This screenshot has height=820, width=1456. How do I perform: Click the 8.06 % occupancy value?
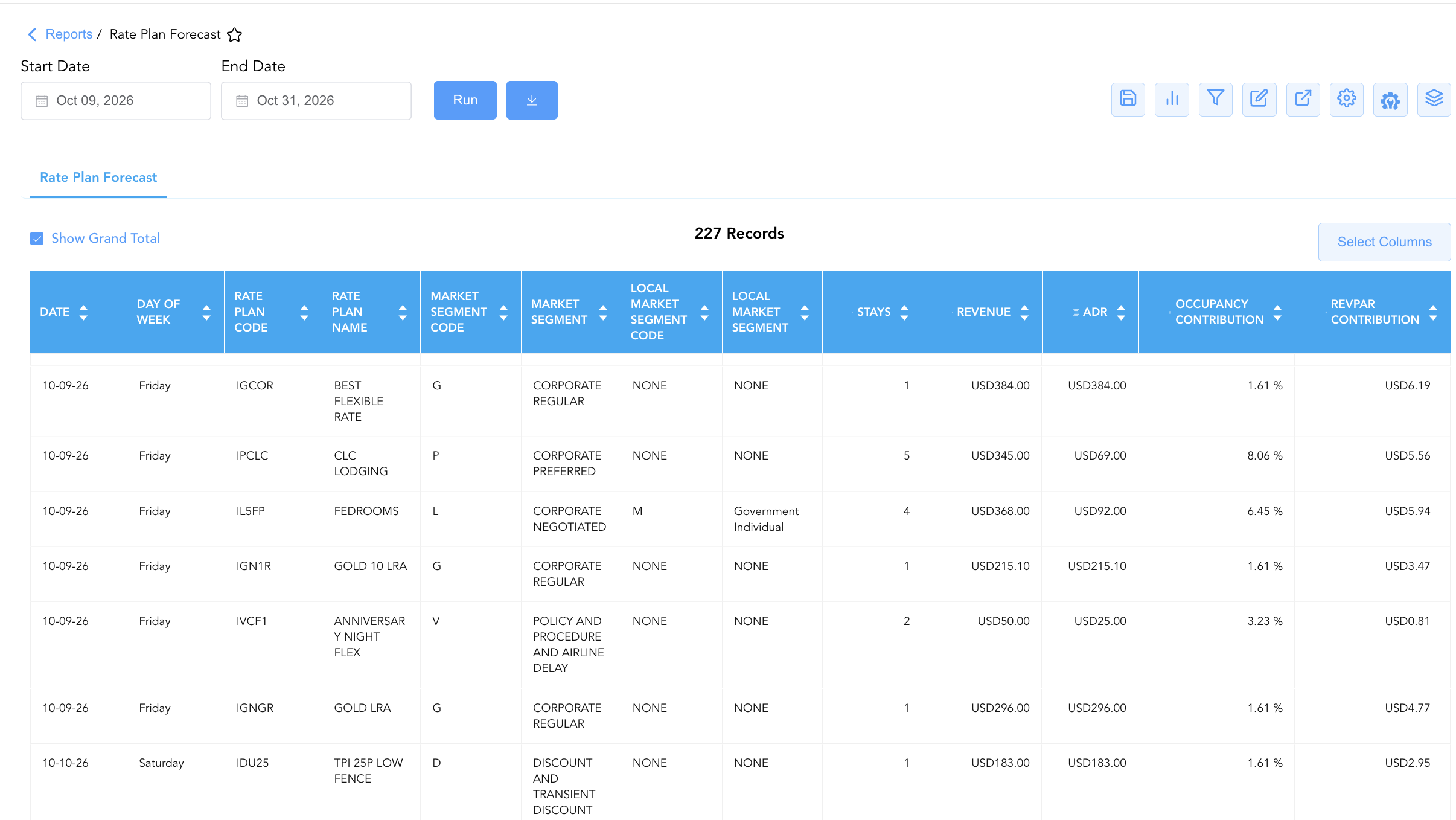1265,456
